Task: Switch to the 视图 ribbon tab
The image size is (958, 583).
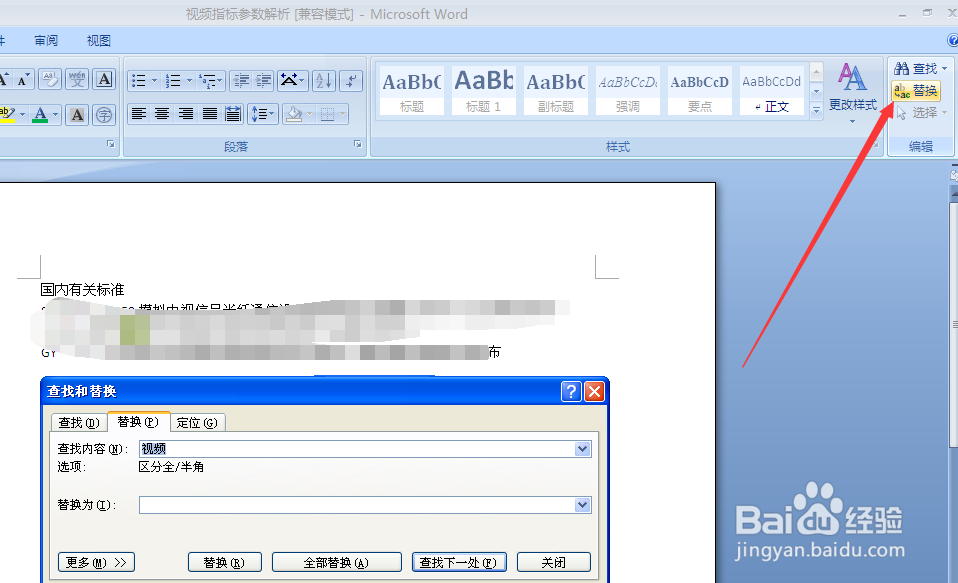Action: [98, 40]
